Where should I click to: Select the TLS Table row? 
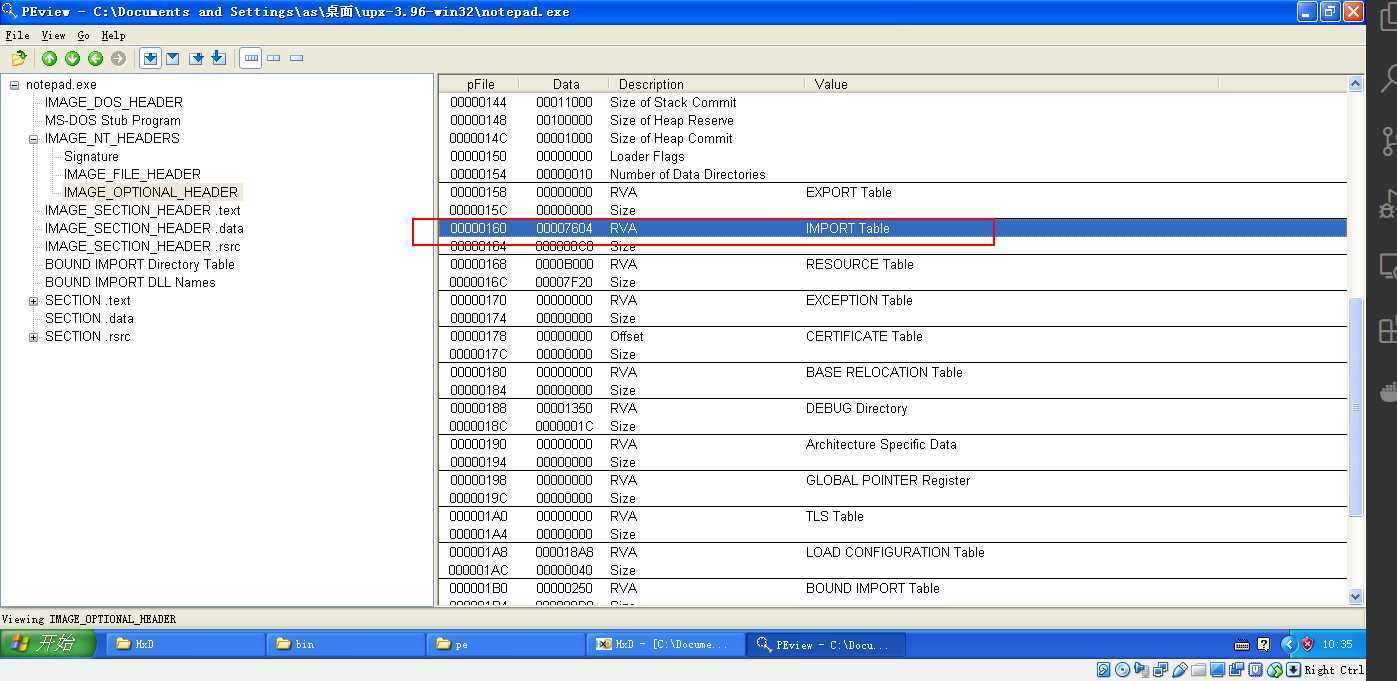click(893, 516)
